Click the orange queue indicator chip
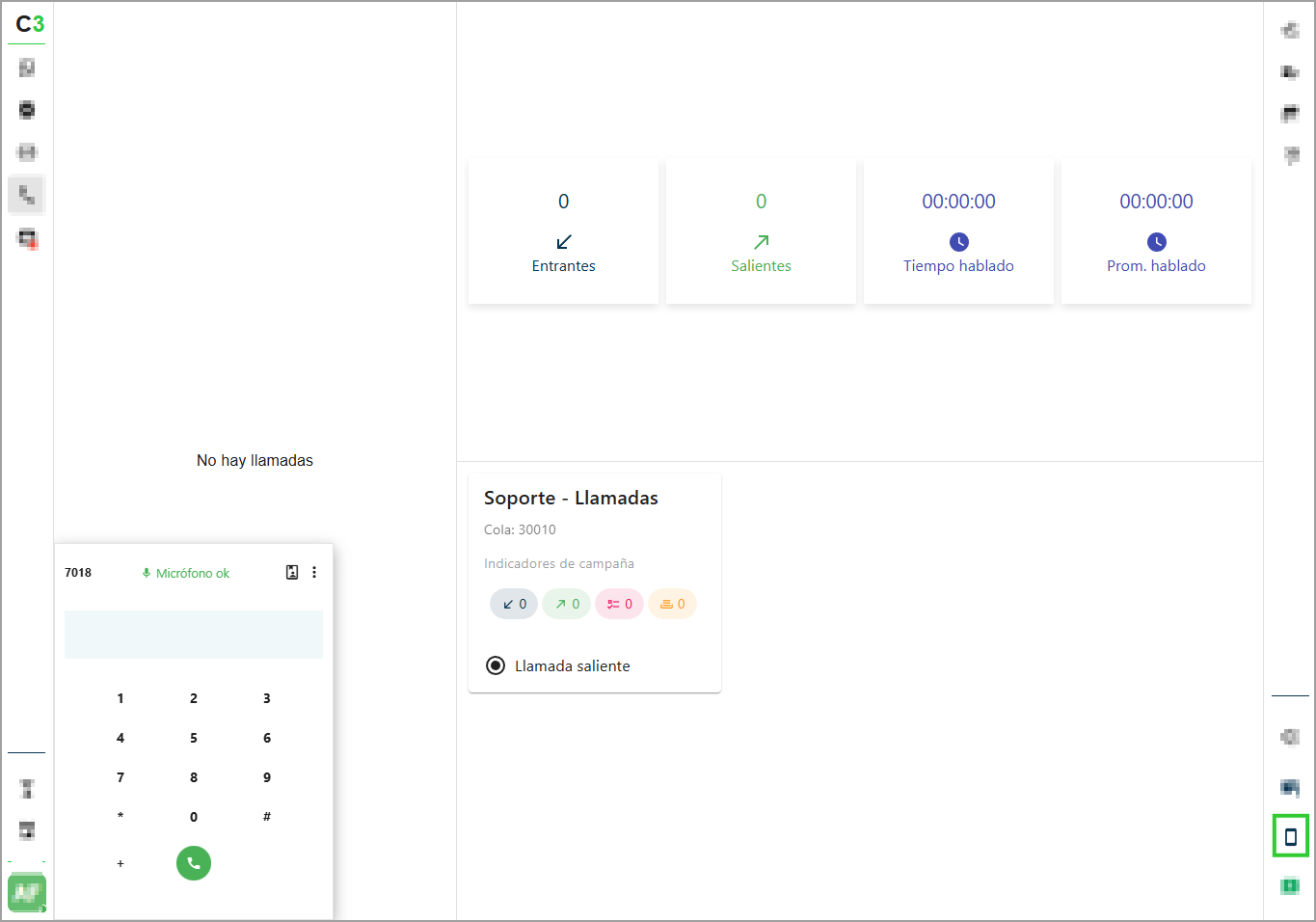1316x922 pixels. (x=672, y=604)
